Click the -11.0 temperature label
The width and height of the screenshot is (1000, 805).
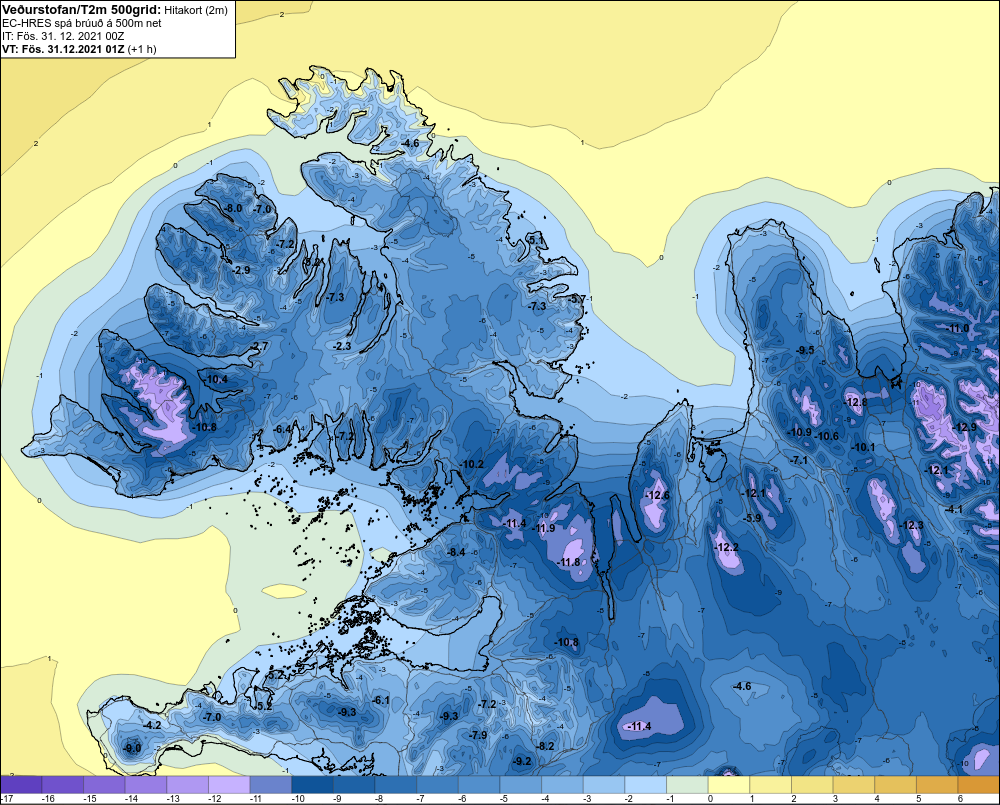pos(959,328)
